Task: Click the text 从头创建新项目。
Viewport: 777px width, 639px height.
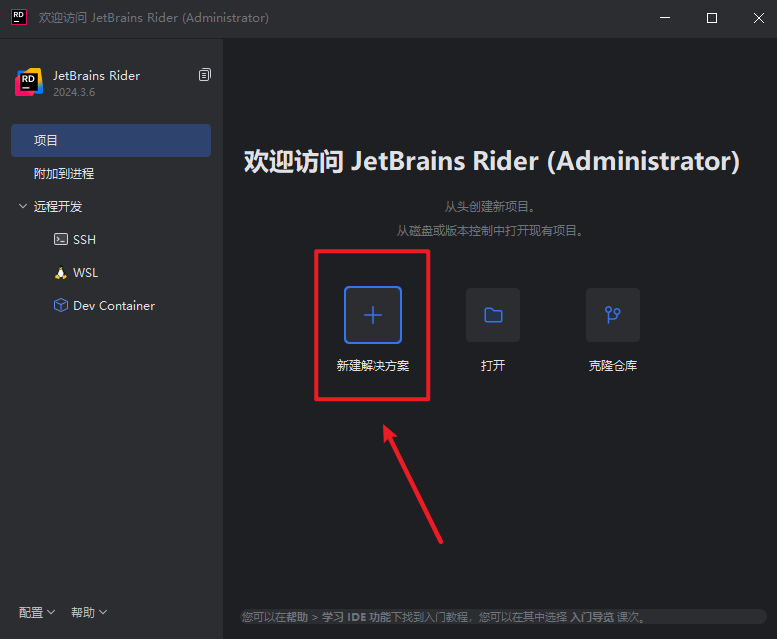Action: (490, 207)
